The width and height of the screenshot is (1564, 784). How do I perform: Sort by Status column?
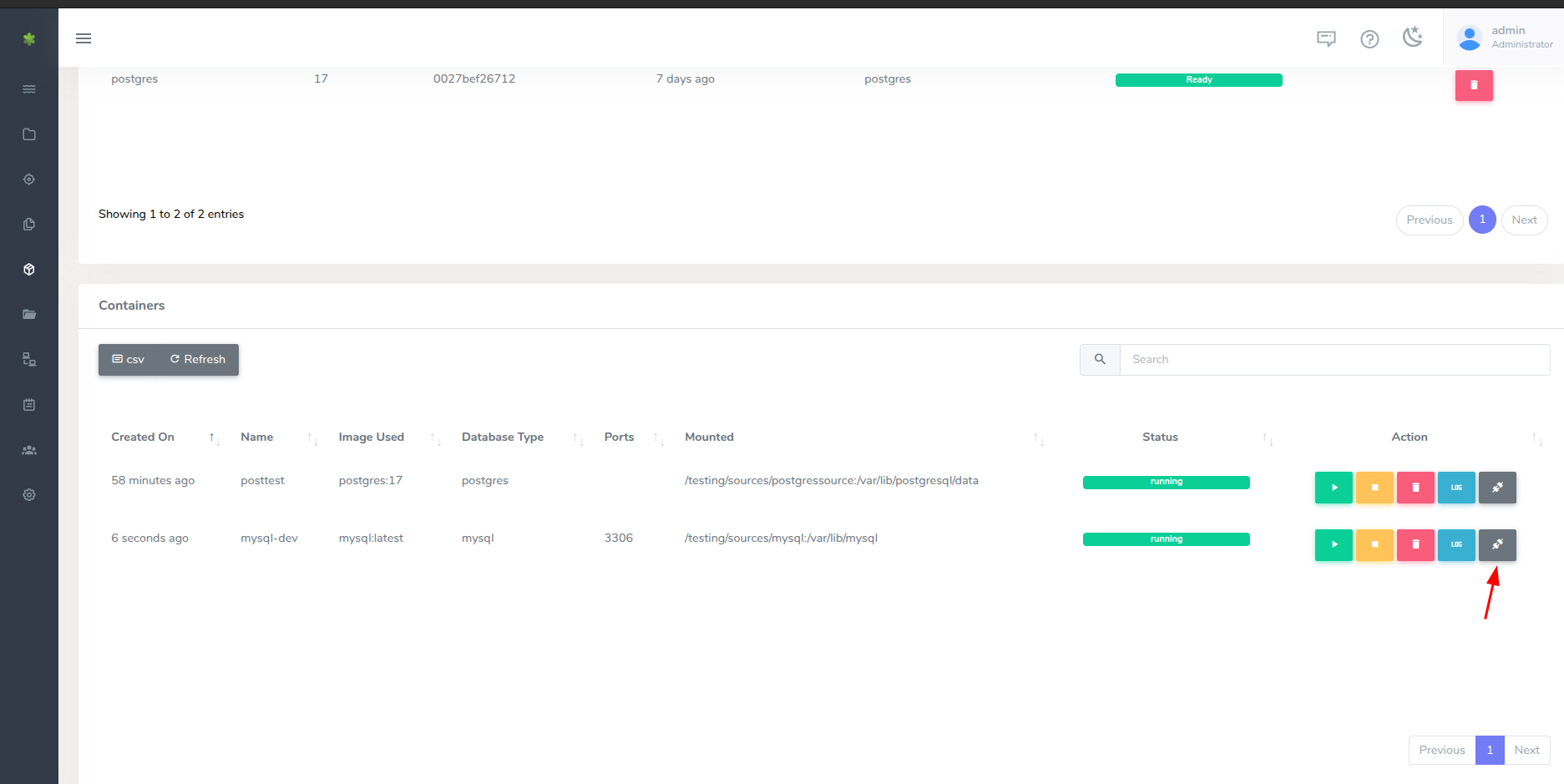(1167, 438)
